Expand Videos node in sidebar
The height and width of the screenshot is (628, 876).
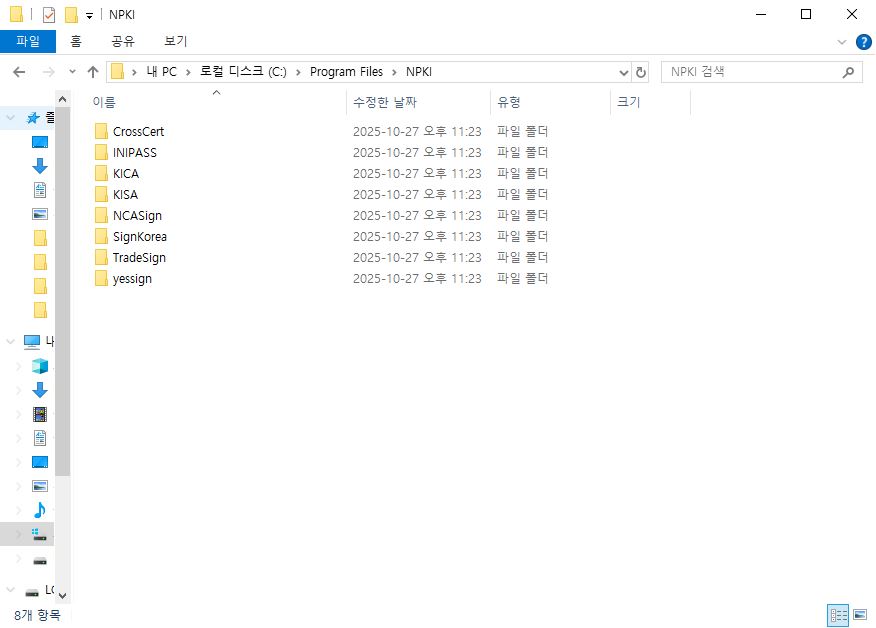click(18, 414)
